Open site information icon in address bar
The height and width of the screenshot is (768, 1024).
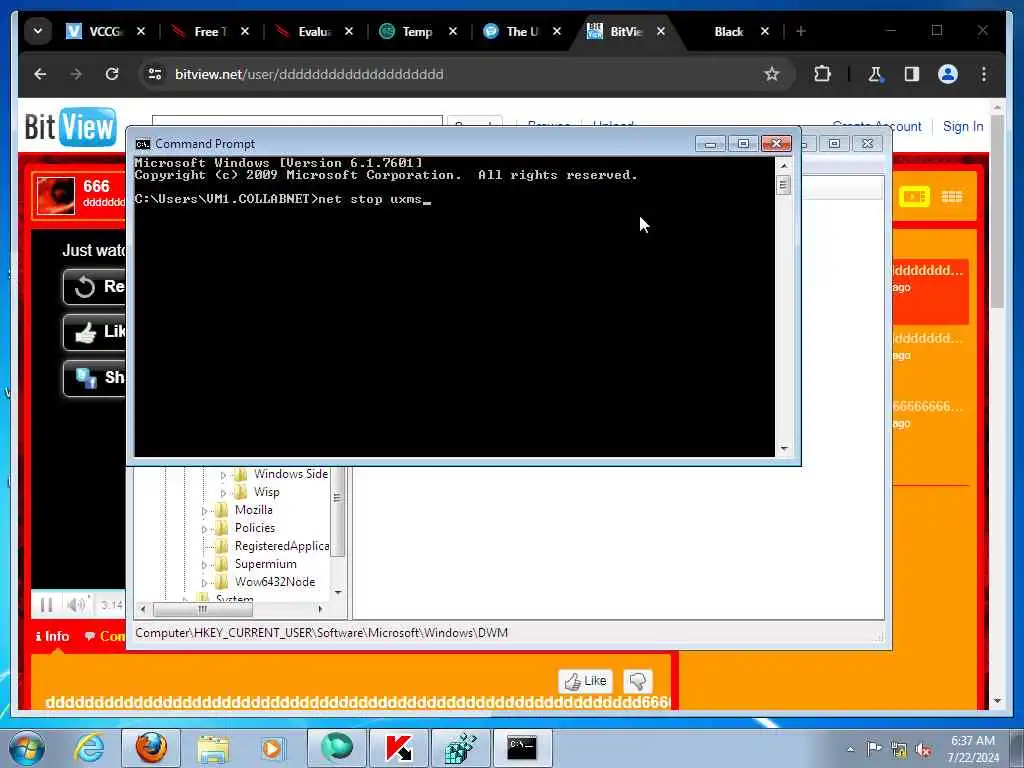155,74
